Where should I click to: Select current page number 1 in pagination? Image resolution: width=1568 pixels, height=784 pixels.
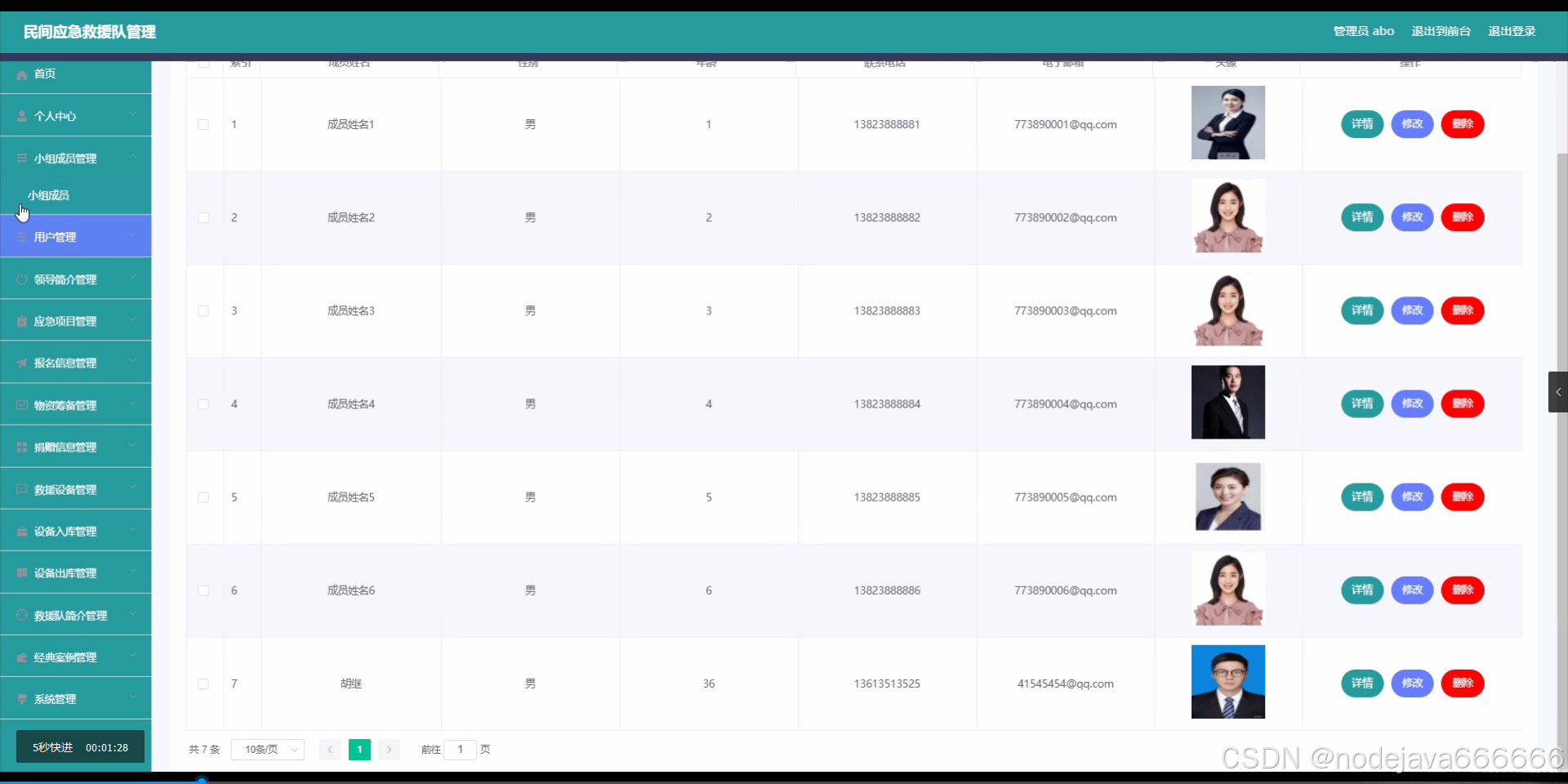pyautogui.click(x=359, y=749)
